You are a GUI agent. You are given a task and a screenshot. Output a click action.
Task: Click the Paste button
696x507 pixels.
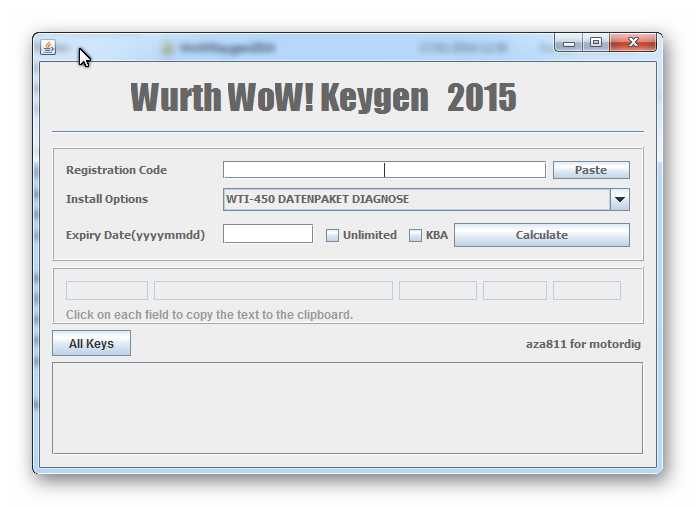[x=591, y=170]
